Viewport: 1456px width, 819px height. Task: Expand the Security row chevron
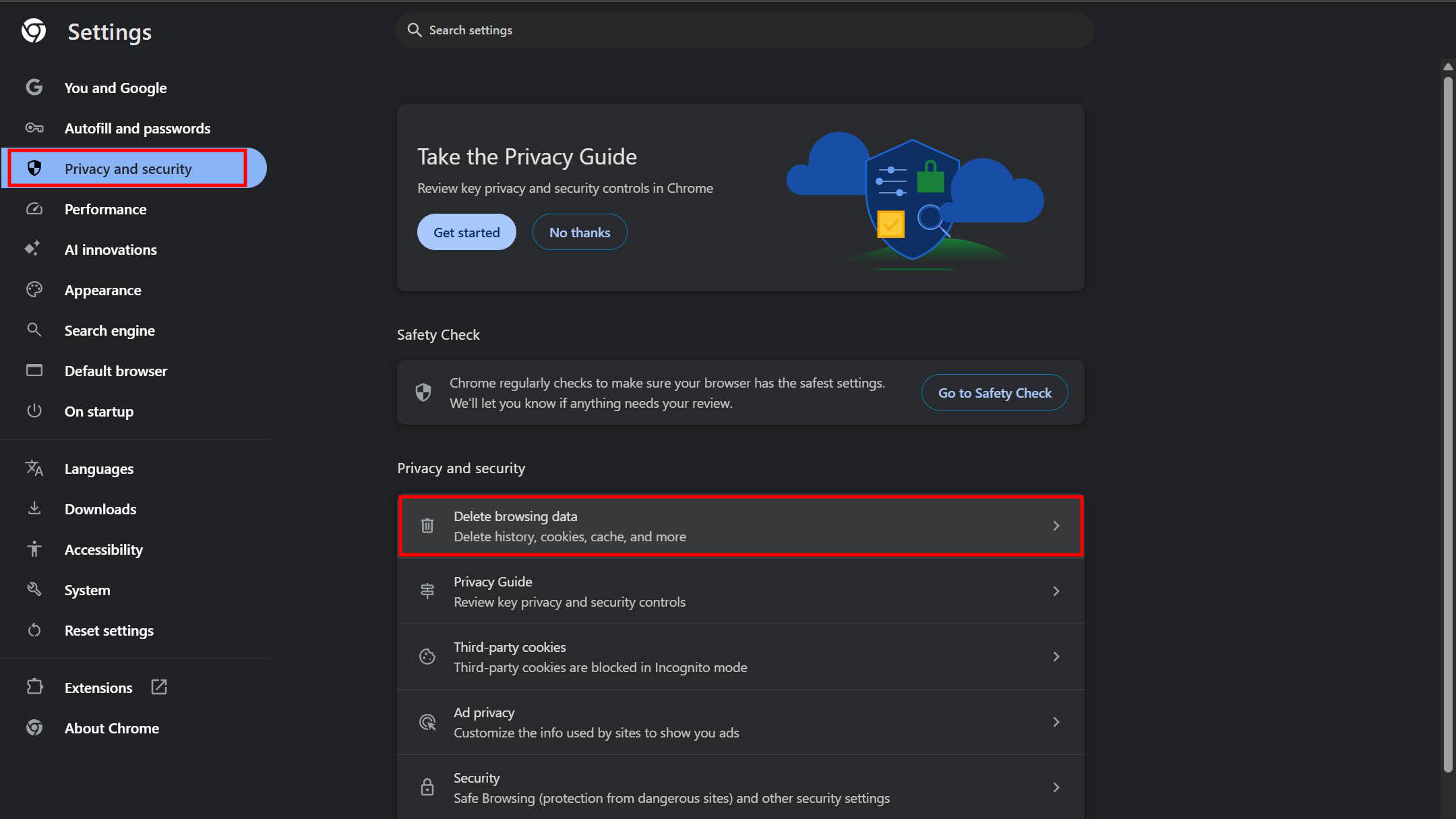point(1056,787)
